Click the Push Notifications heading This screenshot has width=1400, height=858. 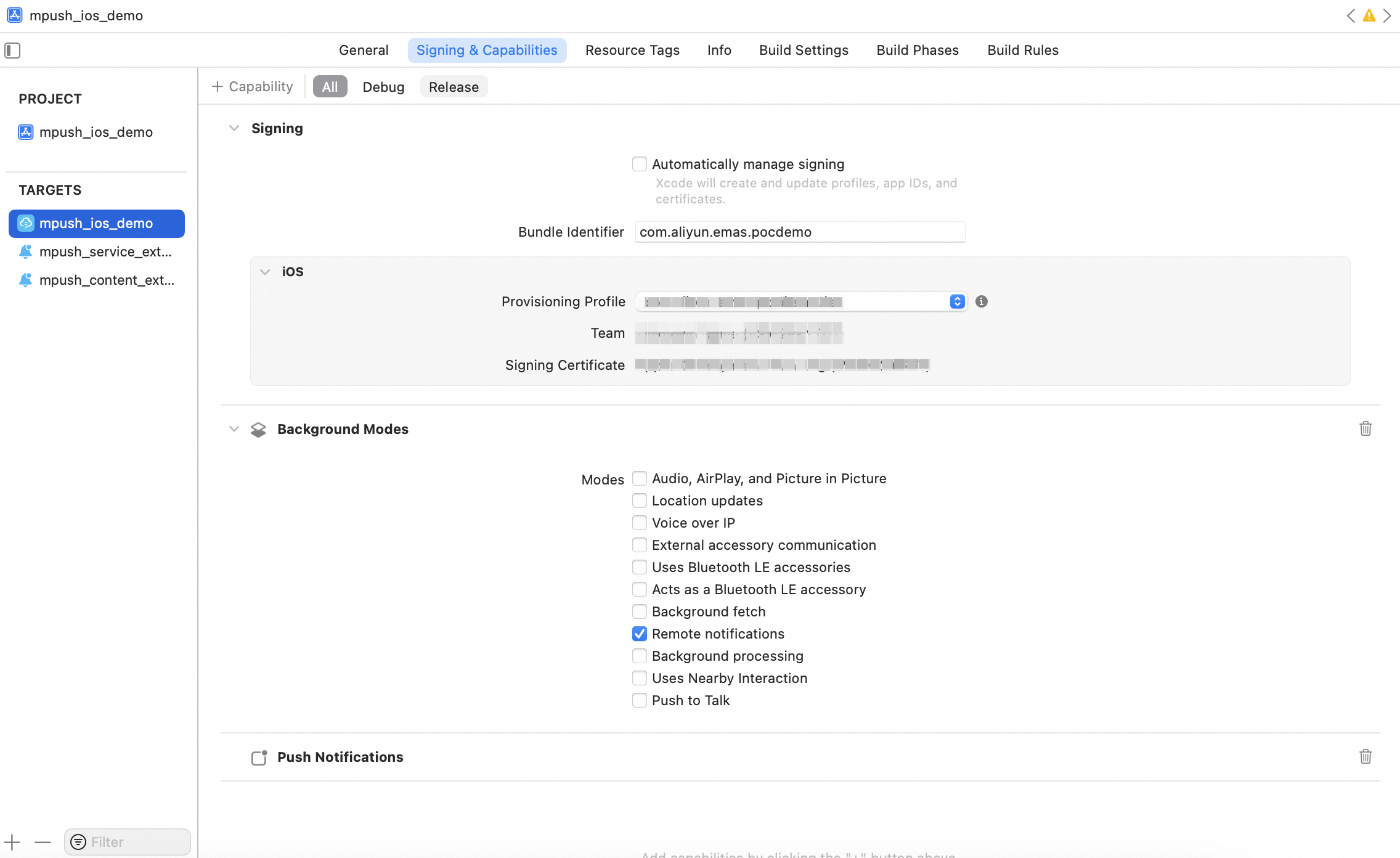tap(340, 757)
